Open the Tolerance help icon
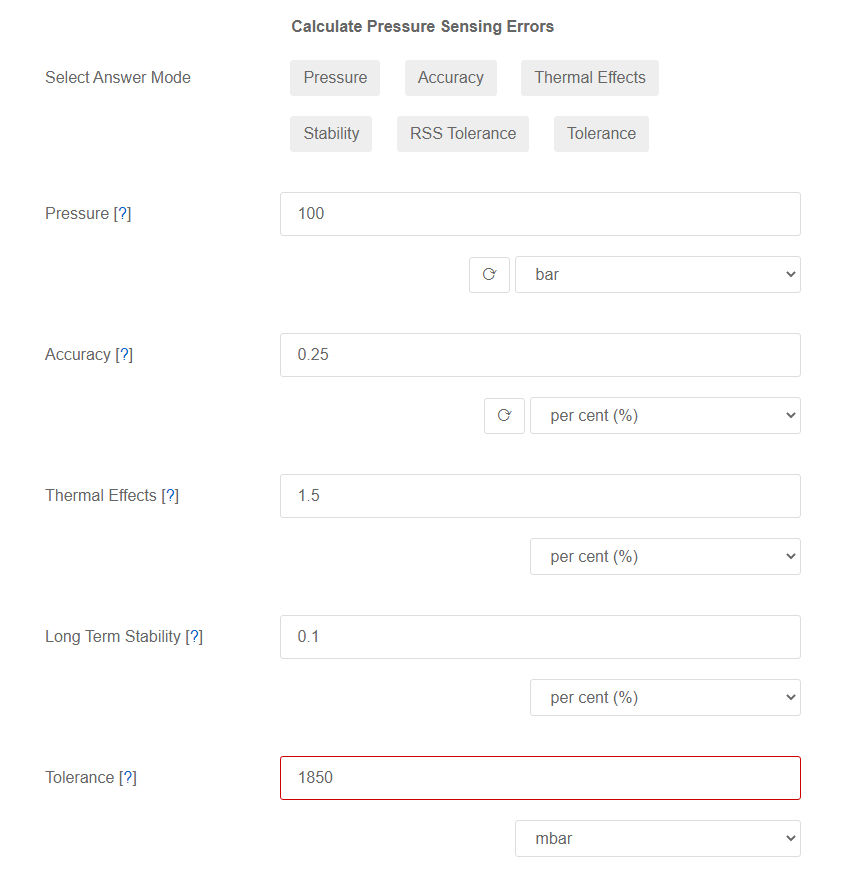 [127, 777]
